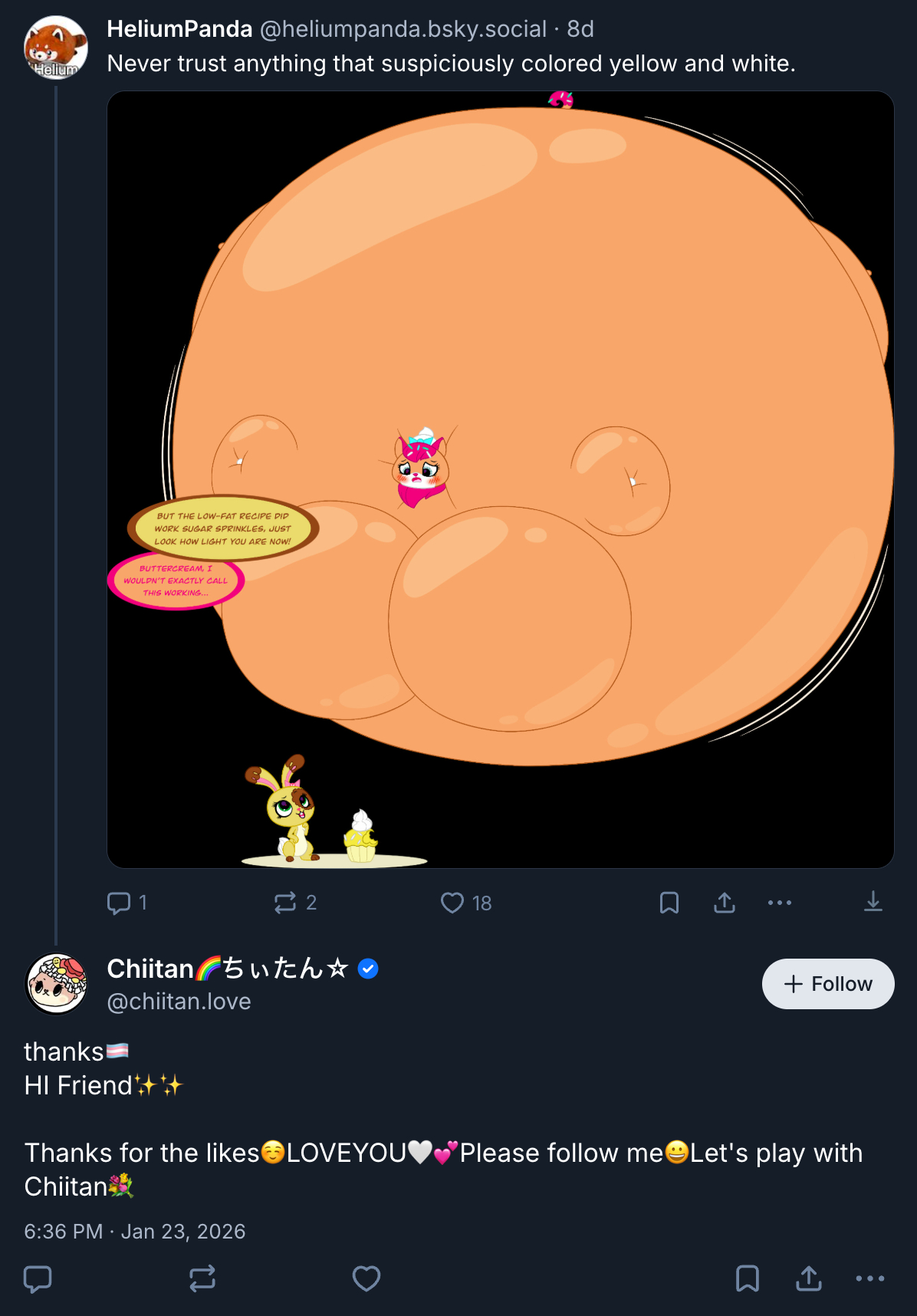917x1316 pixels.
Task: Reply to HeliumPanda's post
Action: click(x=119, y=903)
